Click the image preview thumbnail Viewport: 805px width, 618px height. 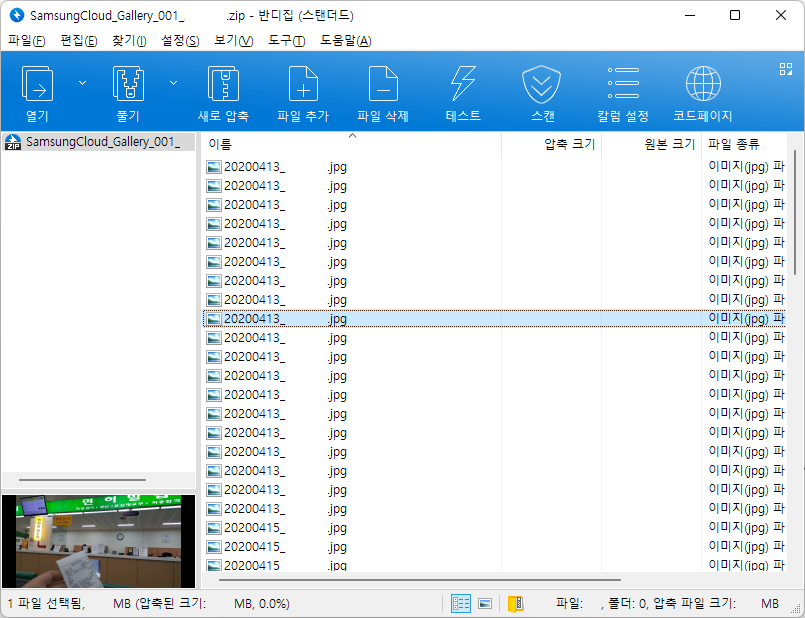(x=99, y=541)
